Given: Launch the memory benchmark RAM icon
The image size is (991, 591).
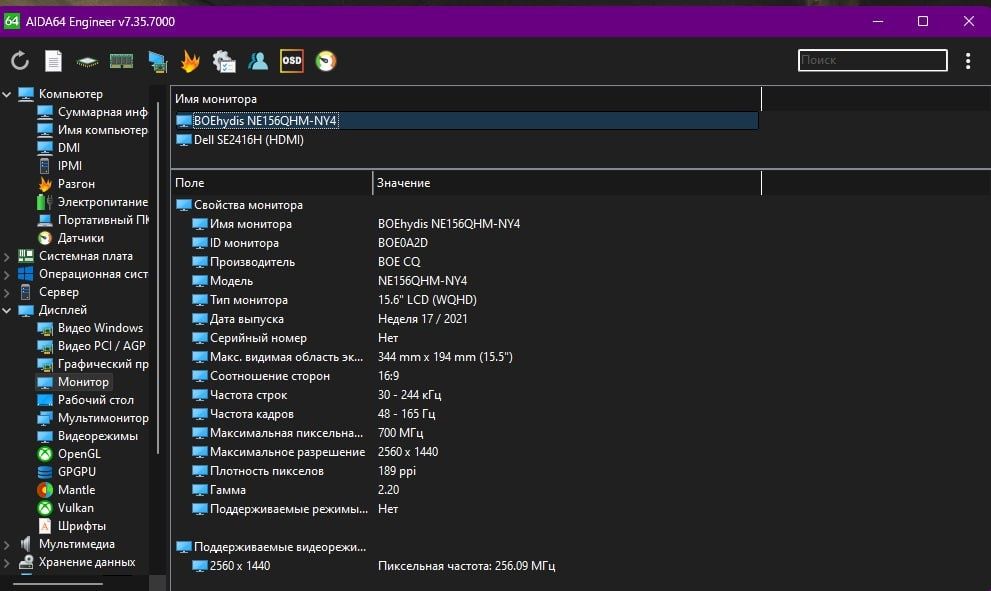Looking at the screenshot, I should click(x=121, y=61).
